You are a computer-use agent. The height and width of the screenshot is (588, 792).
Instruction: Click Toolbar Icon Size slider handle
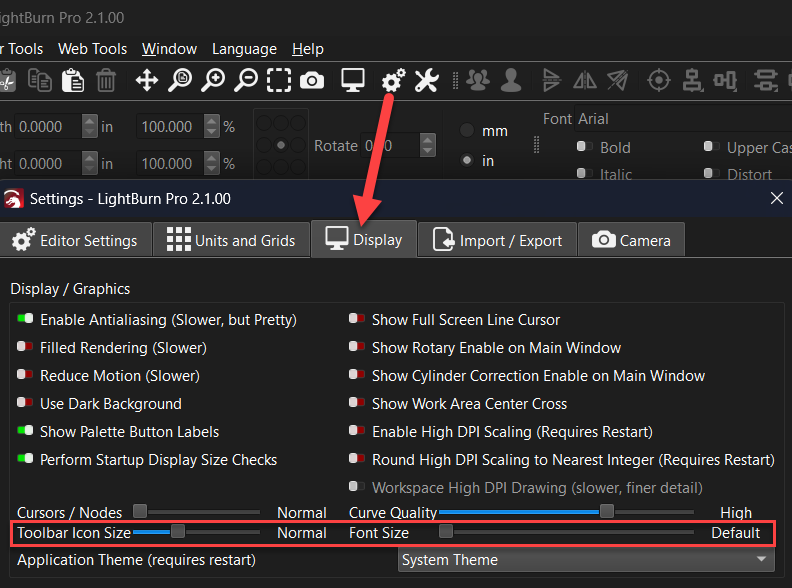click(178, 531)
